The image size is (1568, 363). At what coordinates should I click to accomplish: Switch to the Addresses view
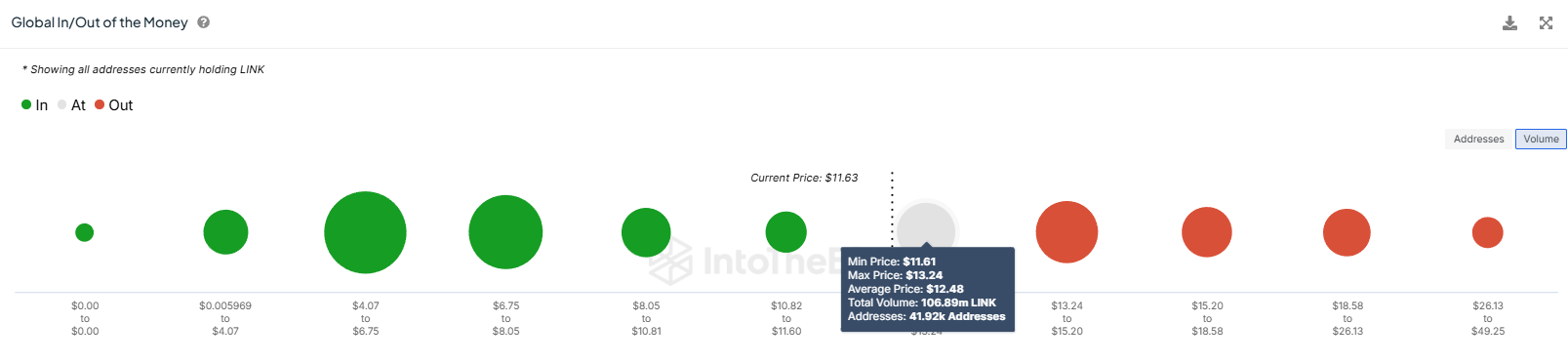click(x=1478, y=140)
